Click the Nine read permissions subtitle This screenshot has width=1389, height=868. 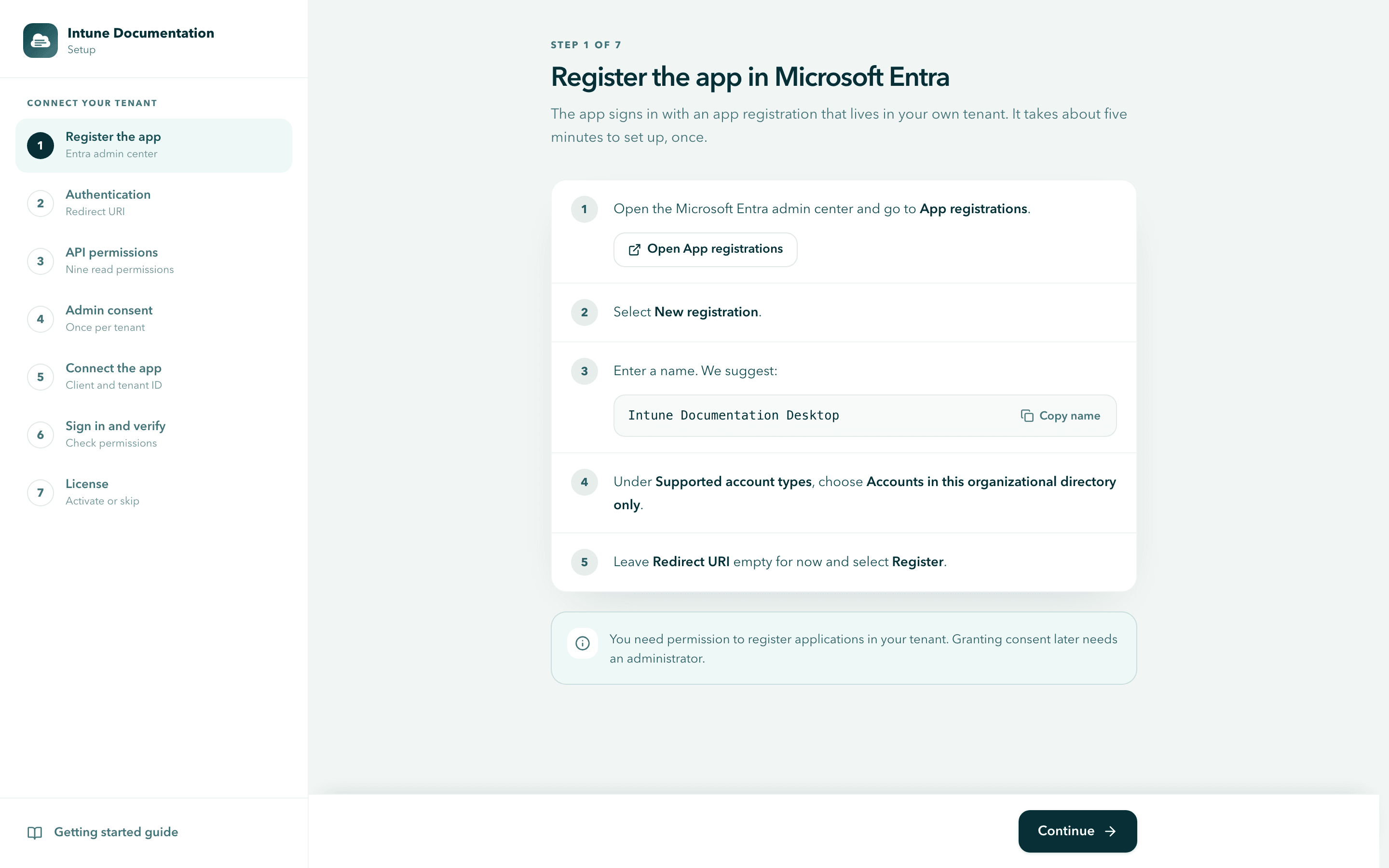point(120,269)
